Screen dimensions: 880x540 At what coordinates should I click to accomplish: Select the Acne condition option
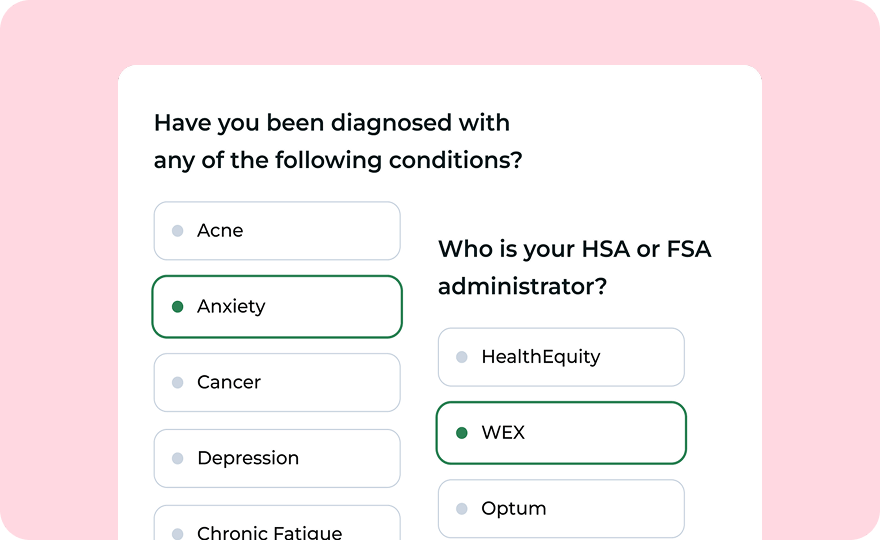click(x=277, y=231)
